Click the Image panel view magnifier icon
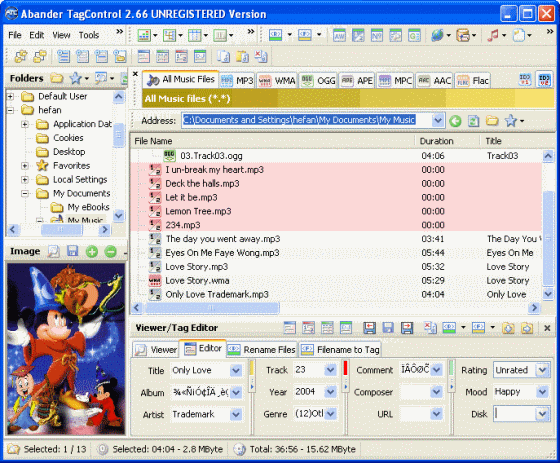Image resolution: width=560 pixels, height=463 pixels. 54,252
